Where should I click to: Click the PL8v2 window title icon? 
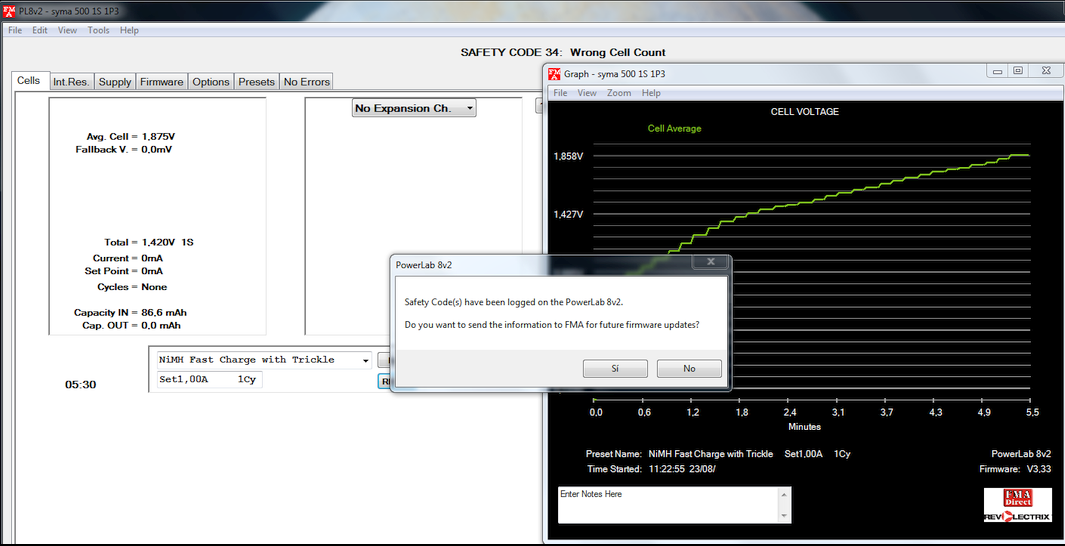pyautogui.click(x=10, y=12)
